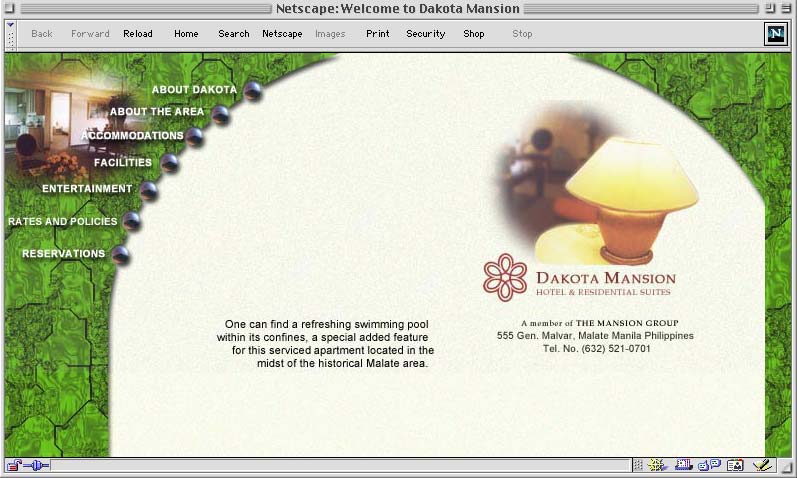Click the Images toolbar button
This screenshot has height=478, width=797.
click(x=330, y=34)
